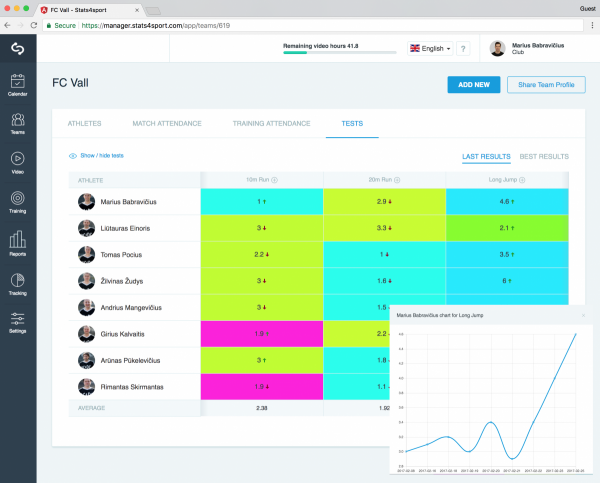Click the ADD NEW button
Screen dimensions: 600x483
(474, 85)
